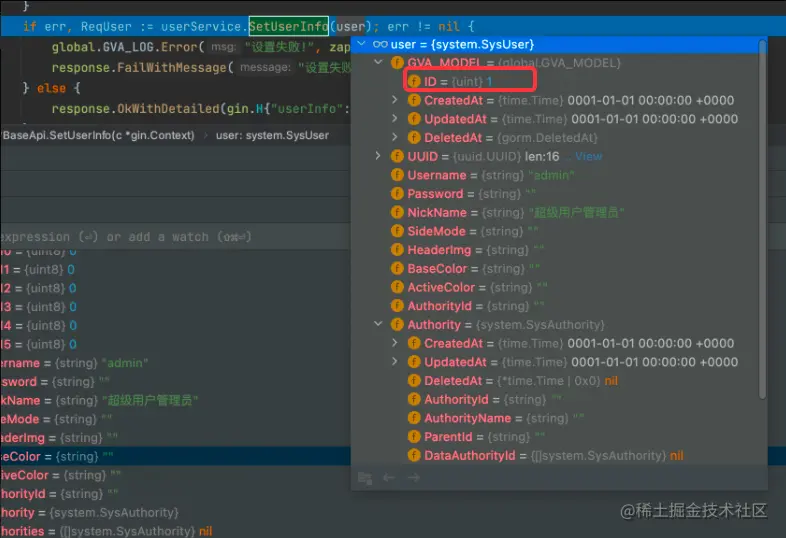Expand UpdatedAt under the Authority node
This screenshot has width=786, height=538.
click(395, 362)
